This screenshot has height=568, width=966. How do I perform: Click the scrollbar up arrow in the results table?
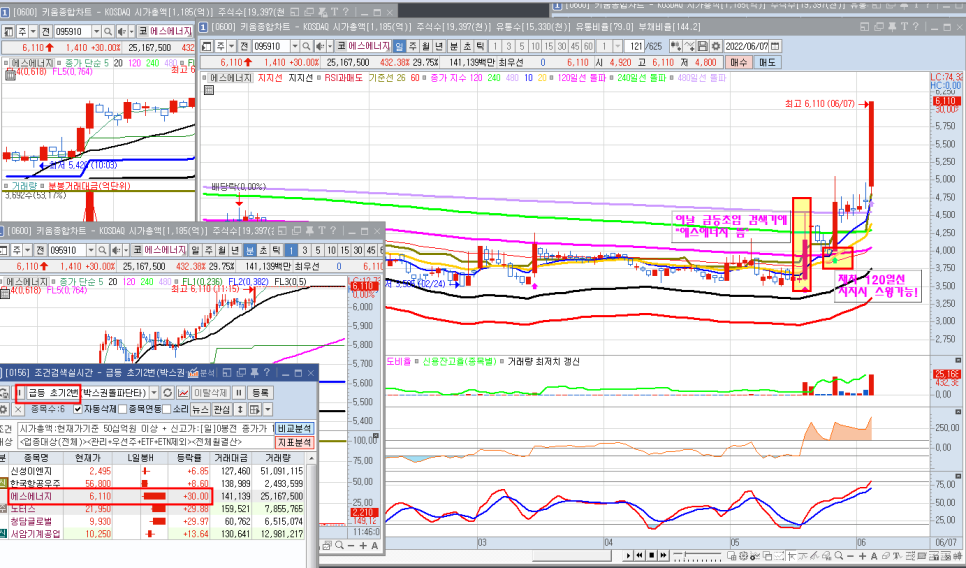pyautogui.click(x=312, y=458)
